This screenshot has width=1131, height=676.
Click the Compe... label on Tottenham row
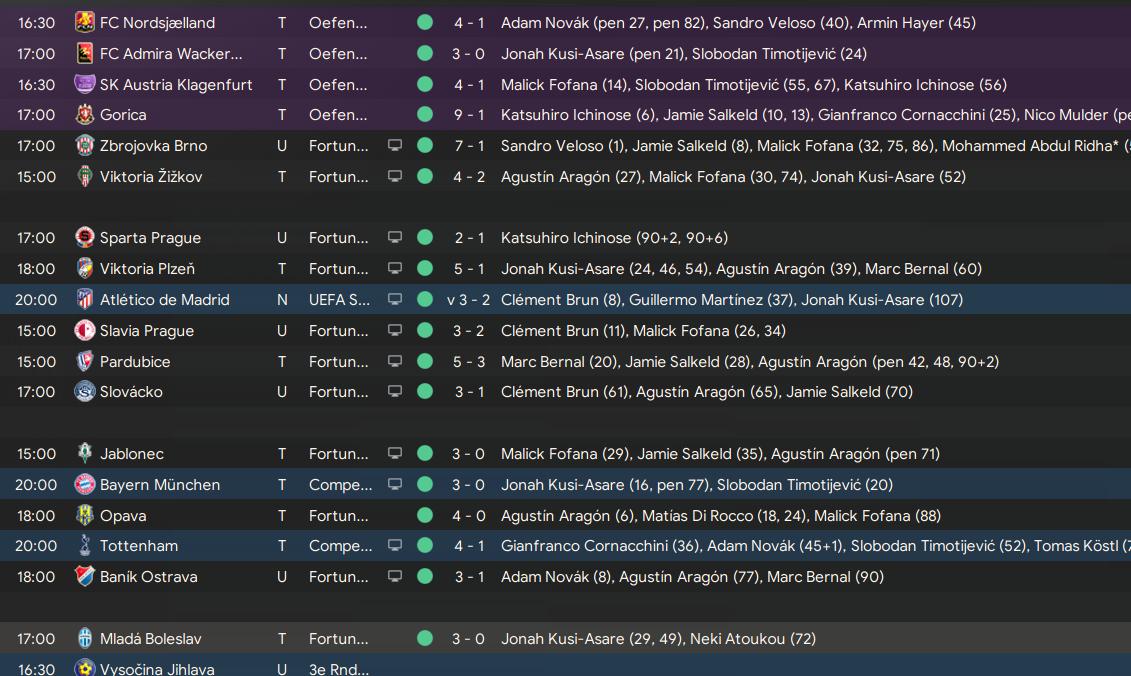pos(340,546)
